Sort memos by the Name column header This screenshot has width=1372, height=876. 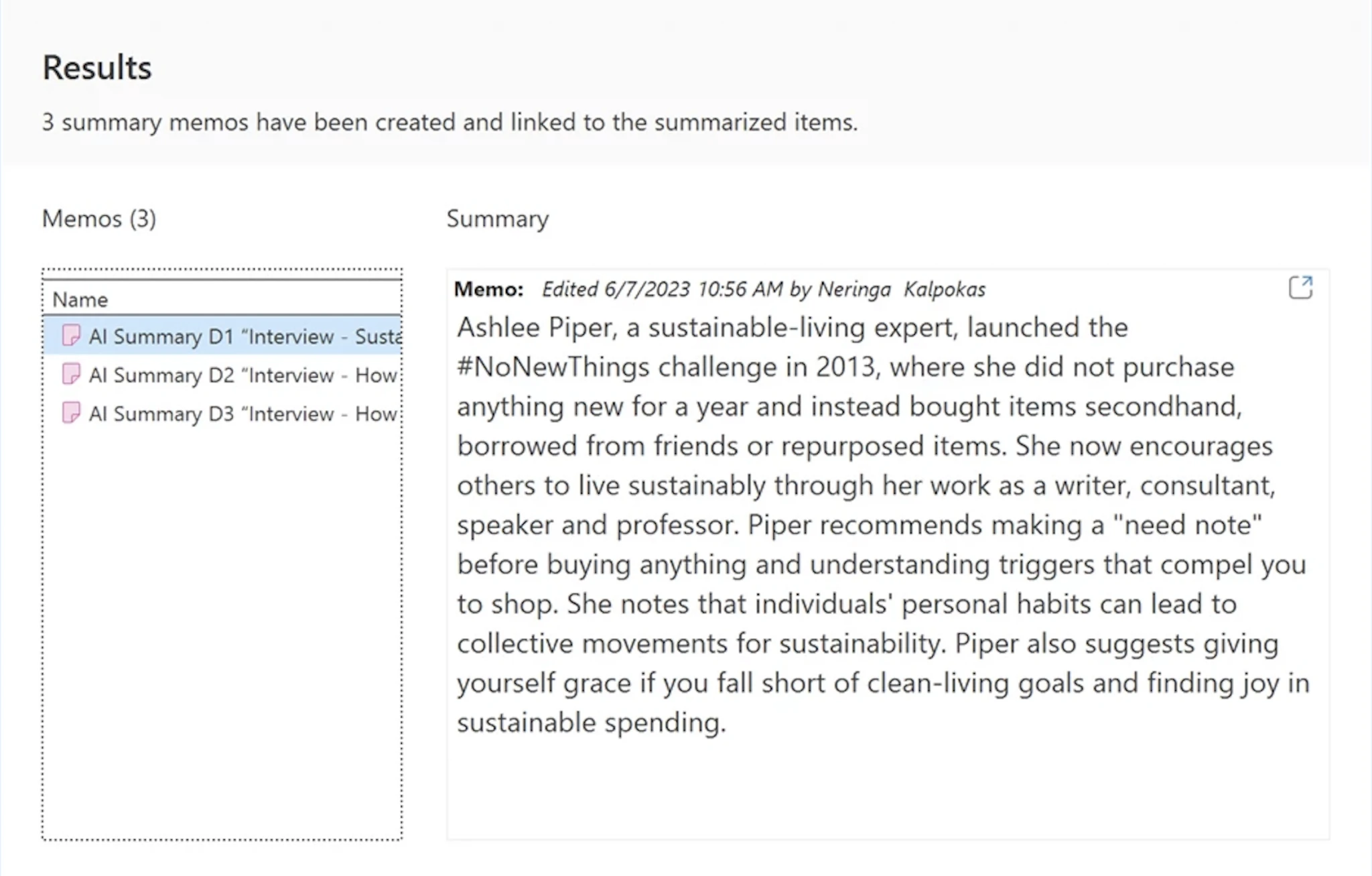click(80, 299)
